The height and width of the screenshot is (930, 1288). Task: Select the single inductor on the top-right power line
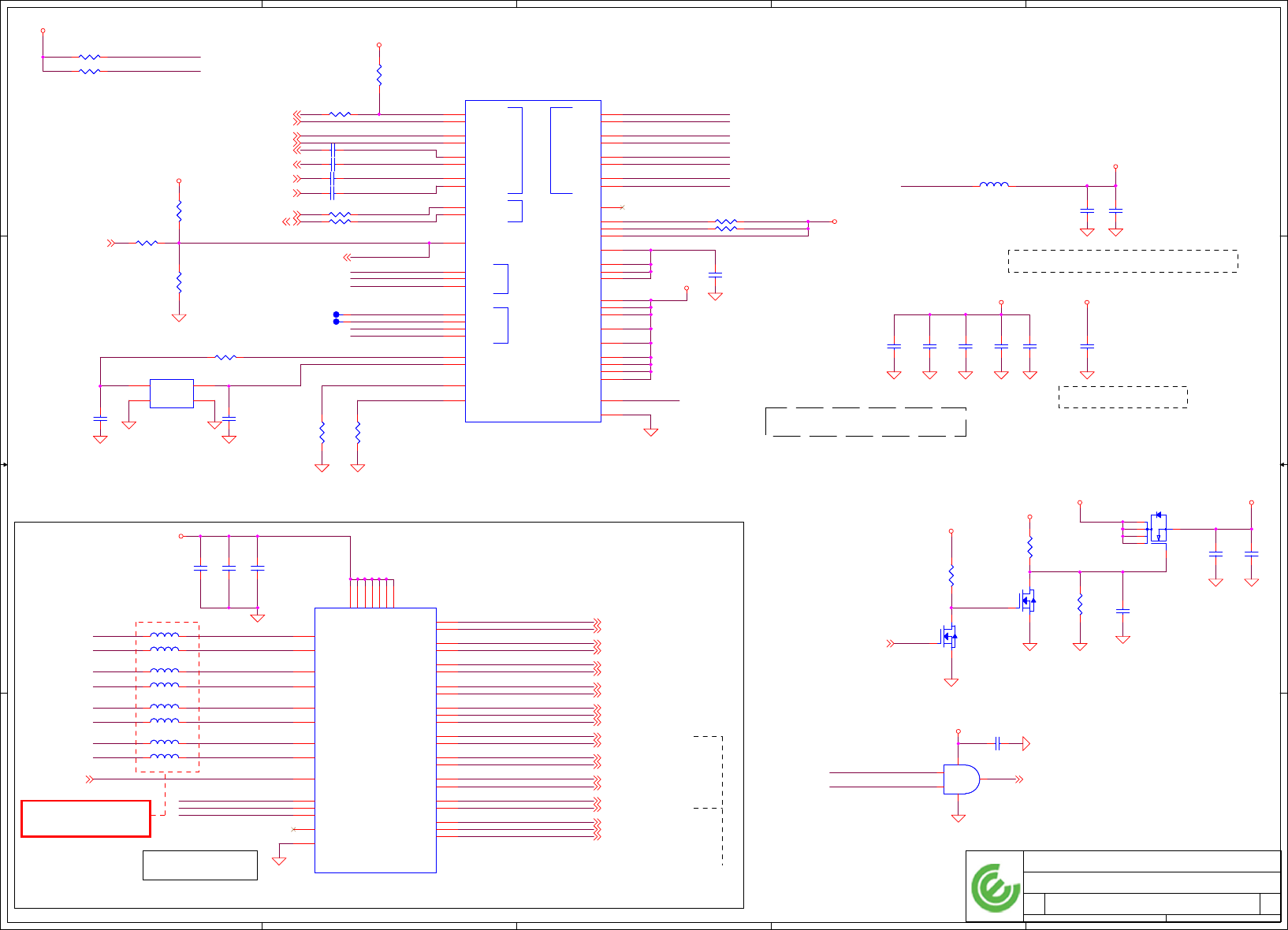(x=994, y=184)
